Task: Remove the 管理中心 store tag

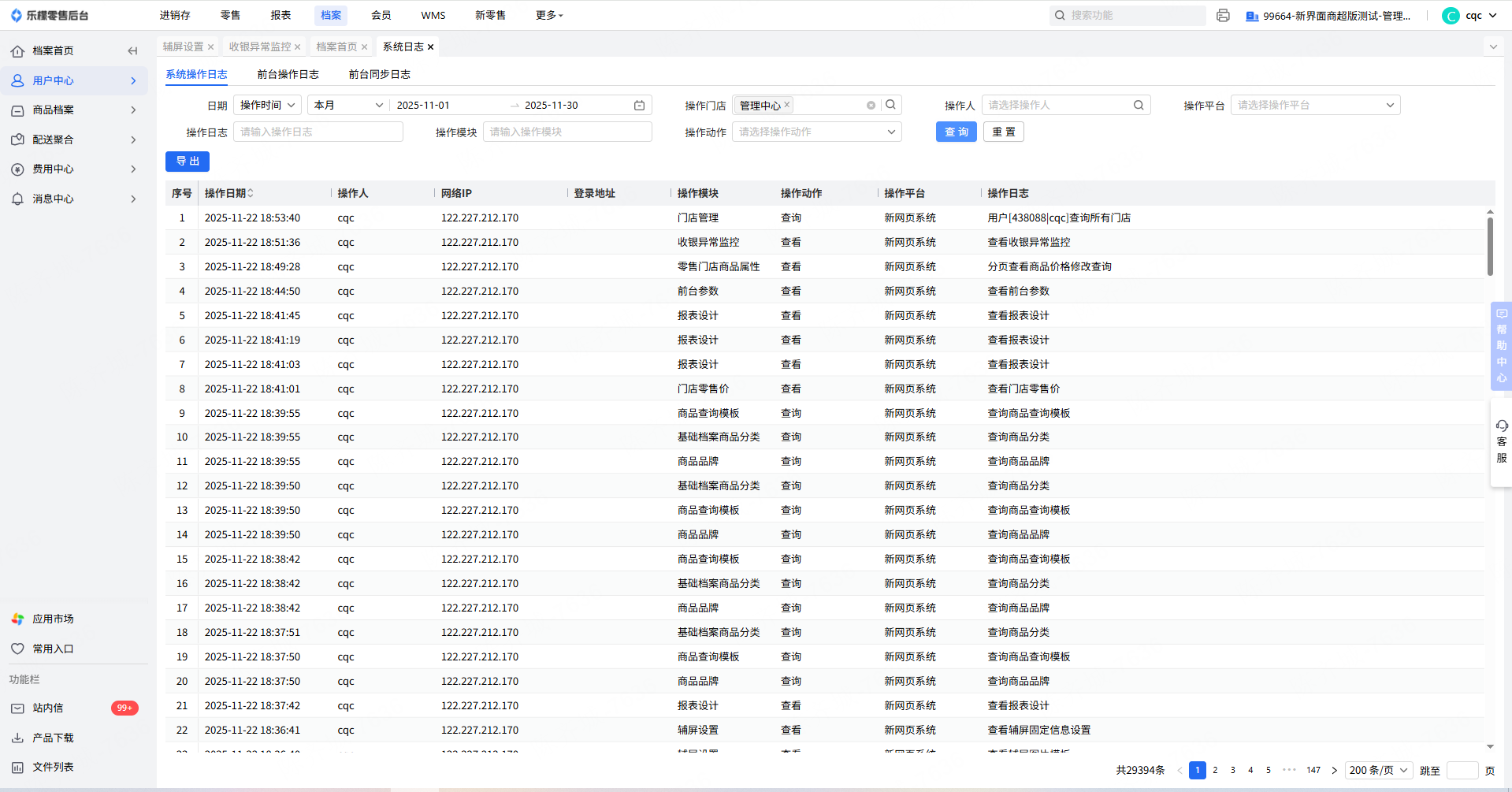Action: [x=786, y=105]
